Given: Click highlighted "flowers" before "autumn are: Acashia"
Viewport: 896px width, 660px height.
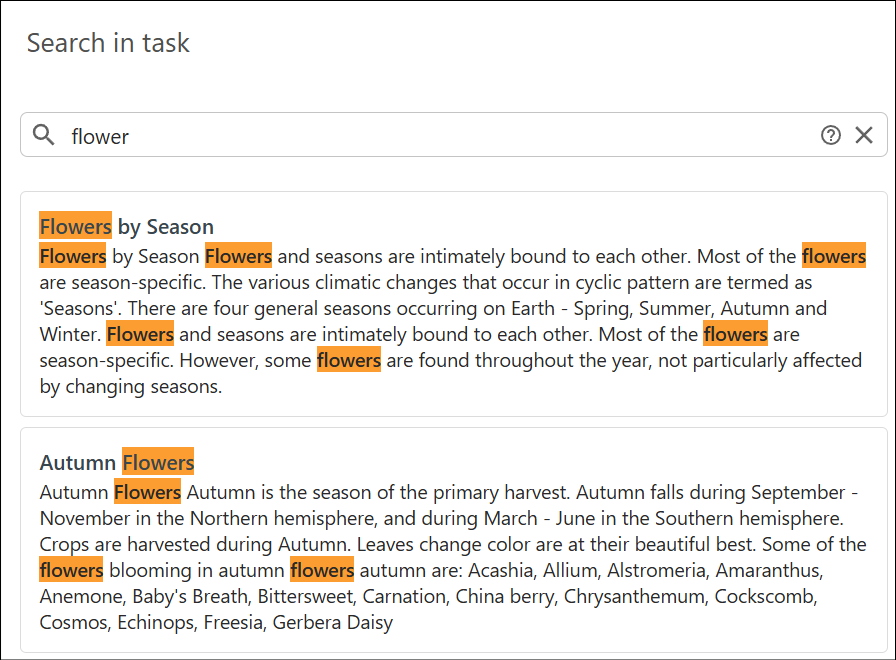Looking at the screenshot, I should 322,570.
